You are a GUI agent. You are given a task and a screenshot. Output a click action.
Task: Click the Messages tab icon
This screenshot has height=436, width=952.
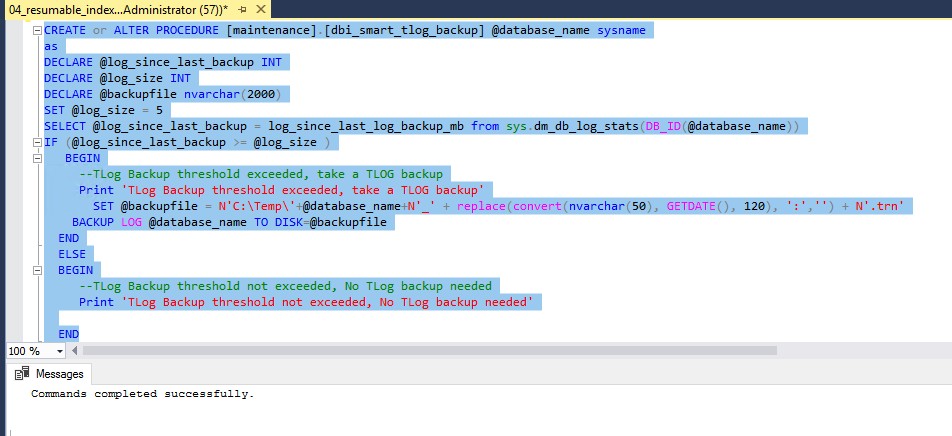[x=22, y=373]
